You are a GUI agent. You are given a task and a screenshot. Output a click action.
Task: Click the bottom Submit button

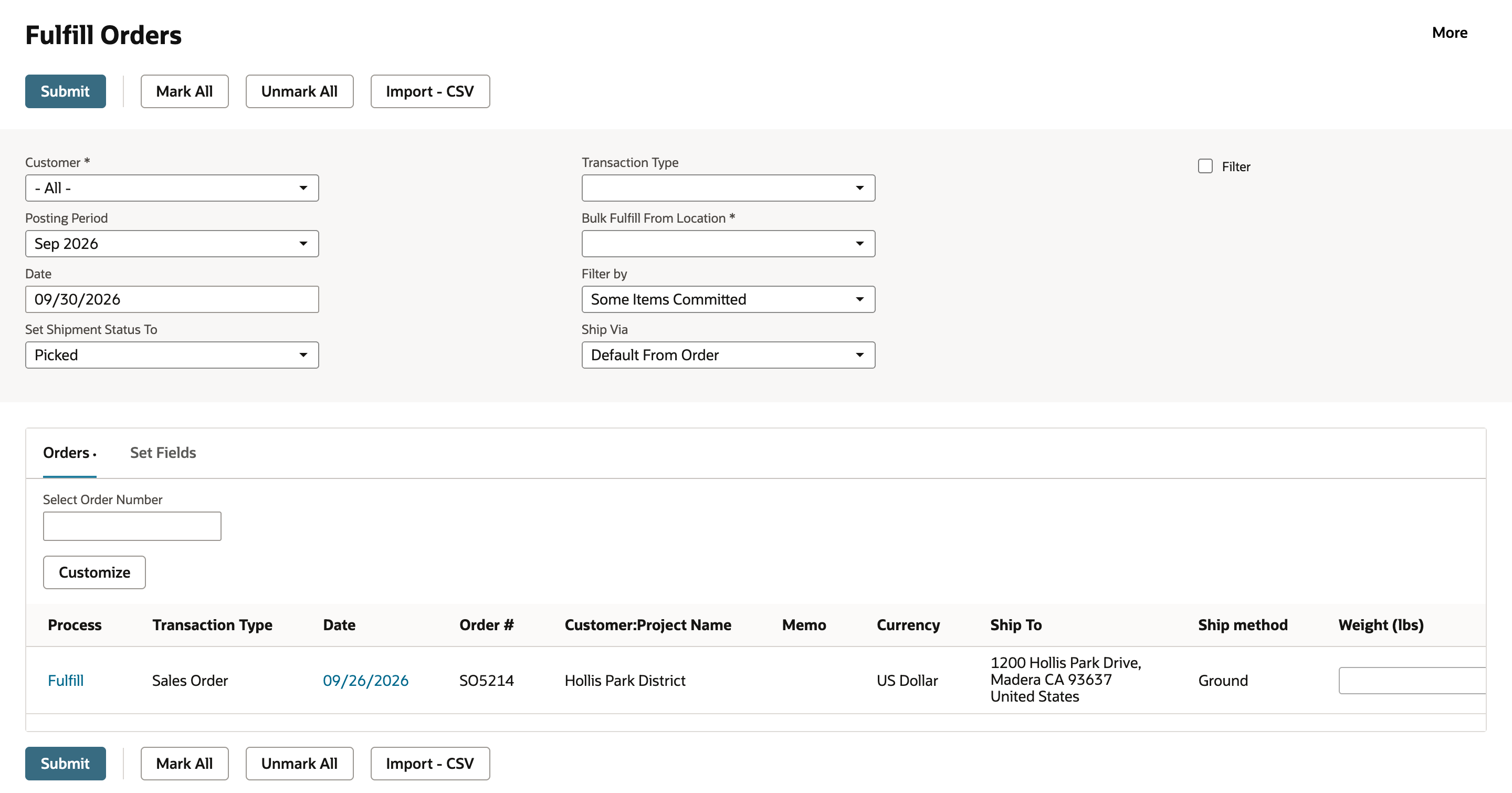pos(65,763)
